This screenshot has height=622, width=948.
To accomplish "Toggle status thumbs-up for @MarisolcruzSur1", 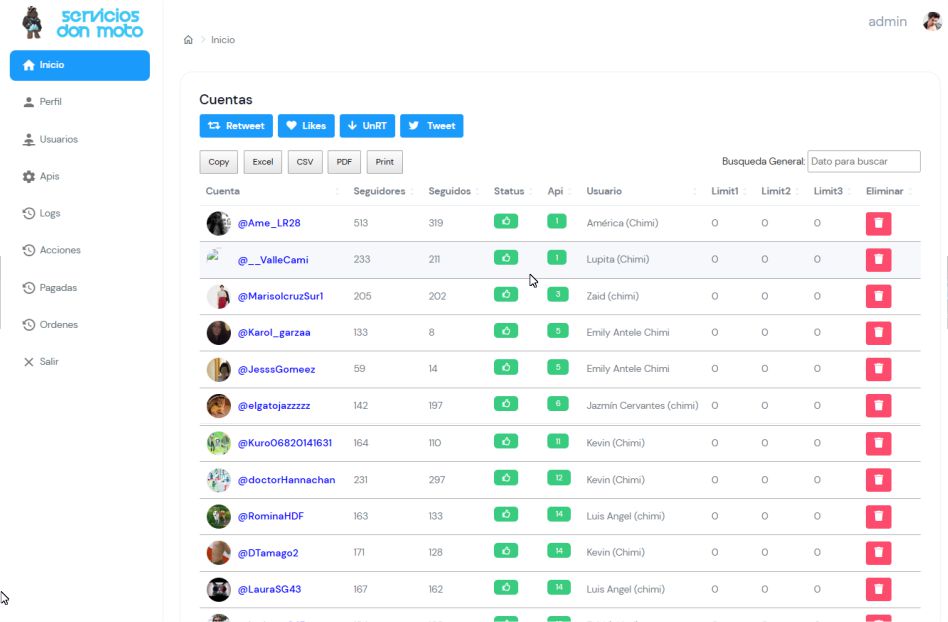I will (506, 294).
